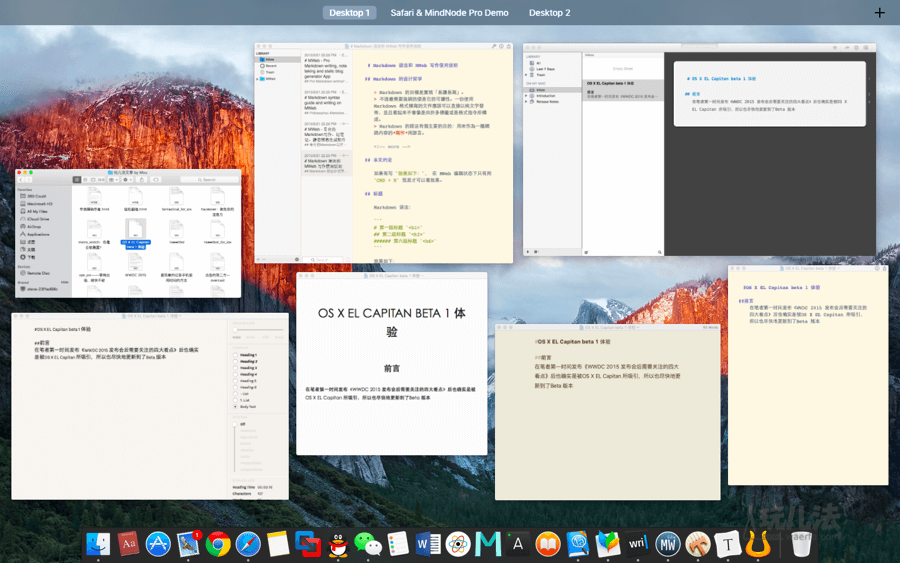
Task: Switch to Safari & MindNode Pro Demo space
Action: (449, 13)
